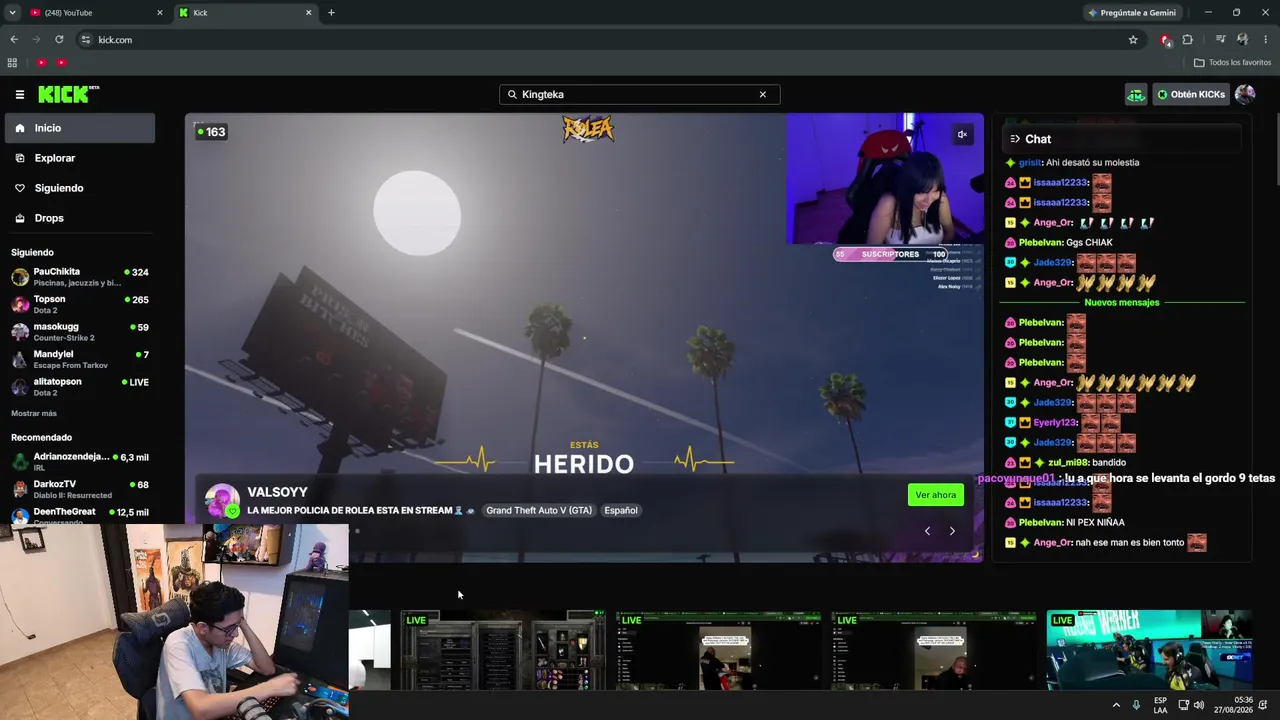Click the Obtén KICKs button

click(1191, 94)
